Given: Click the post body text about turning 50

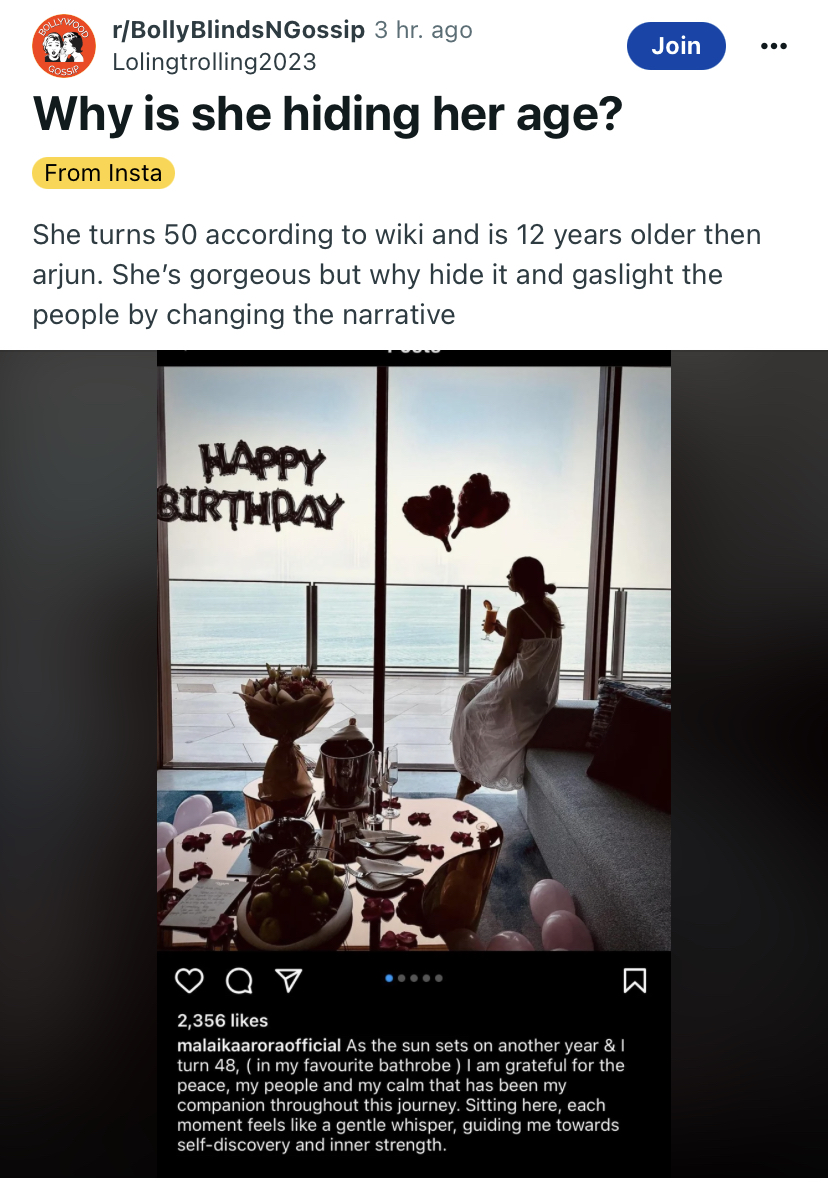Looking at the screenshot, I should [x=396, y=275].
